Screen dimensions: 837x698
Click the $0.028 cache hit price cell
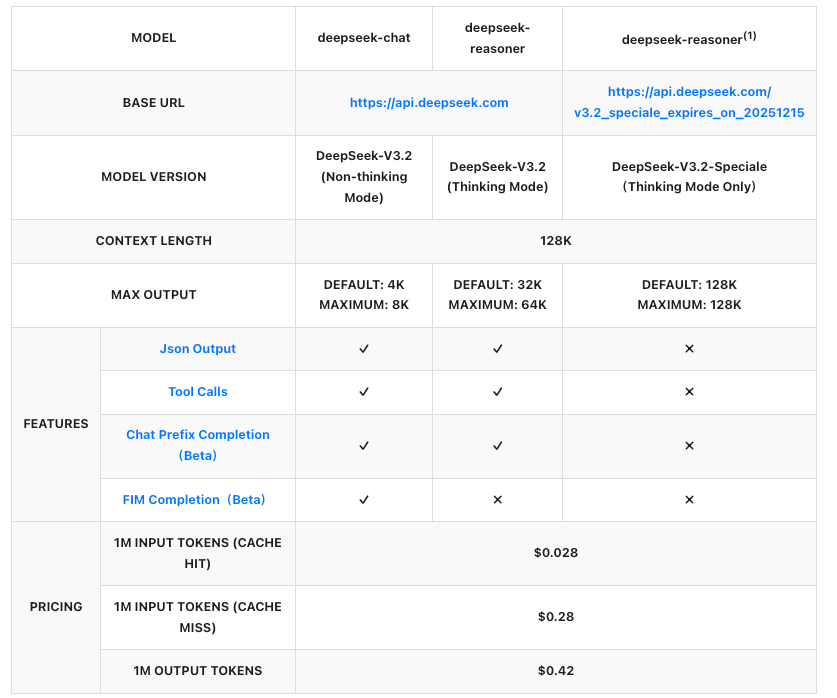coord(556,553)
